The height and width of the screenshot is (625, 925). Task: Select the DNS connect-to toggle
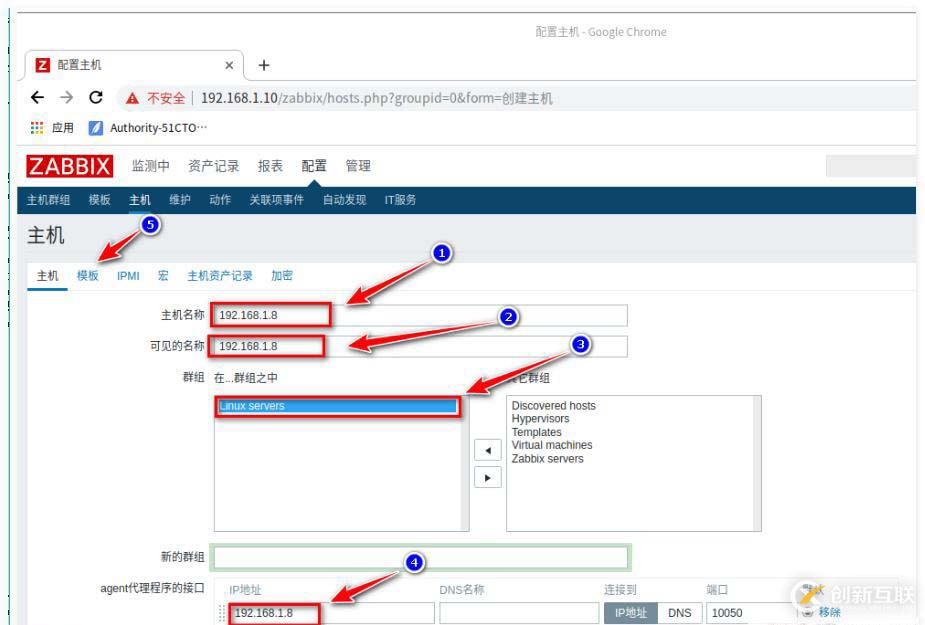coord(680,613)
